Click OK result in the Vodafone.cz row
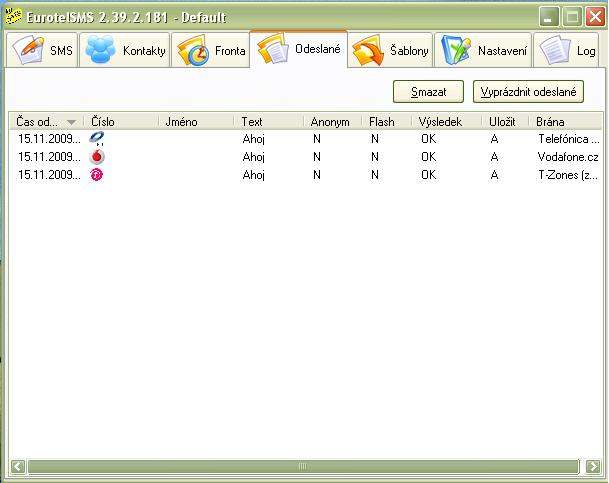Viewport: 609px width, 483px height. point(429,157)
